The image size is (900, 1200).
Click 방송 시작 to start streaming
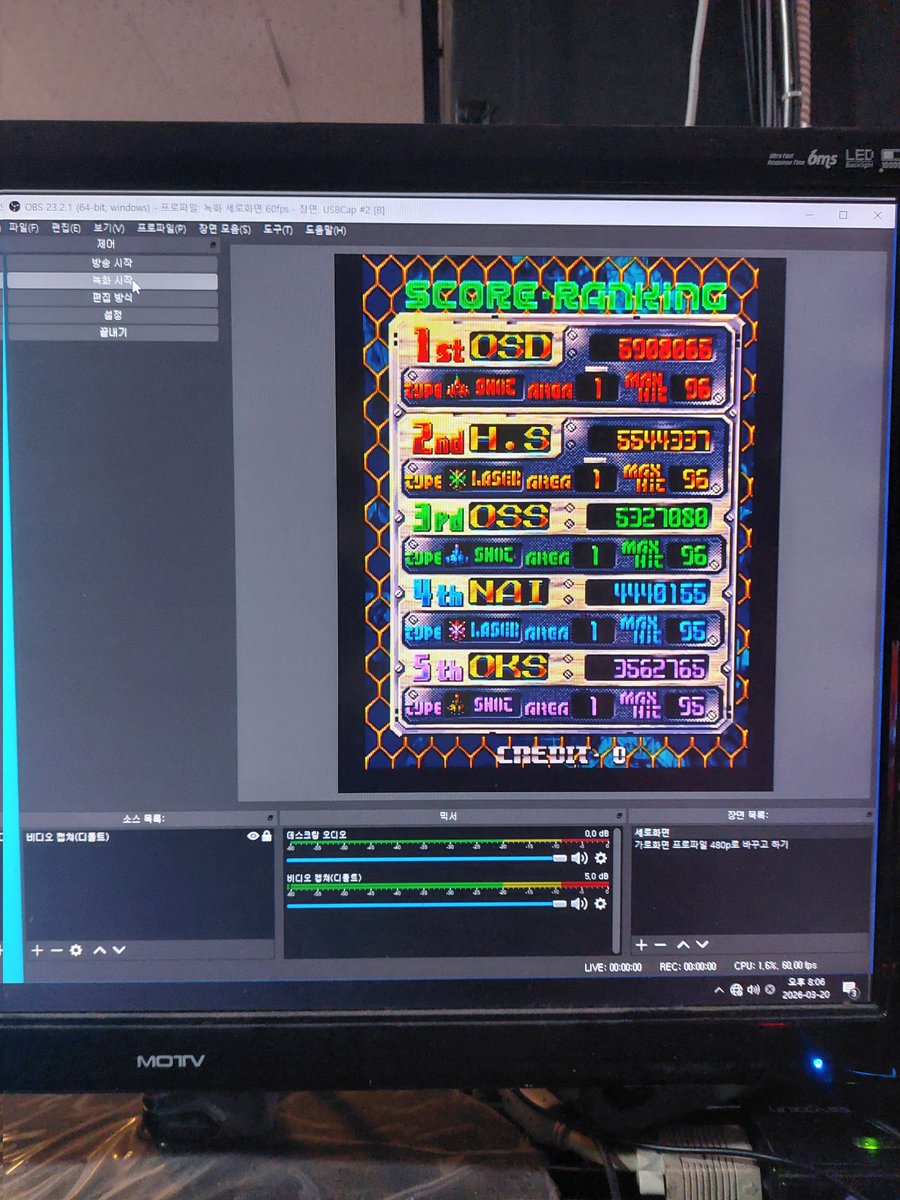click(x=112, y=263)
